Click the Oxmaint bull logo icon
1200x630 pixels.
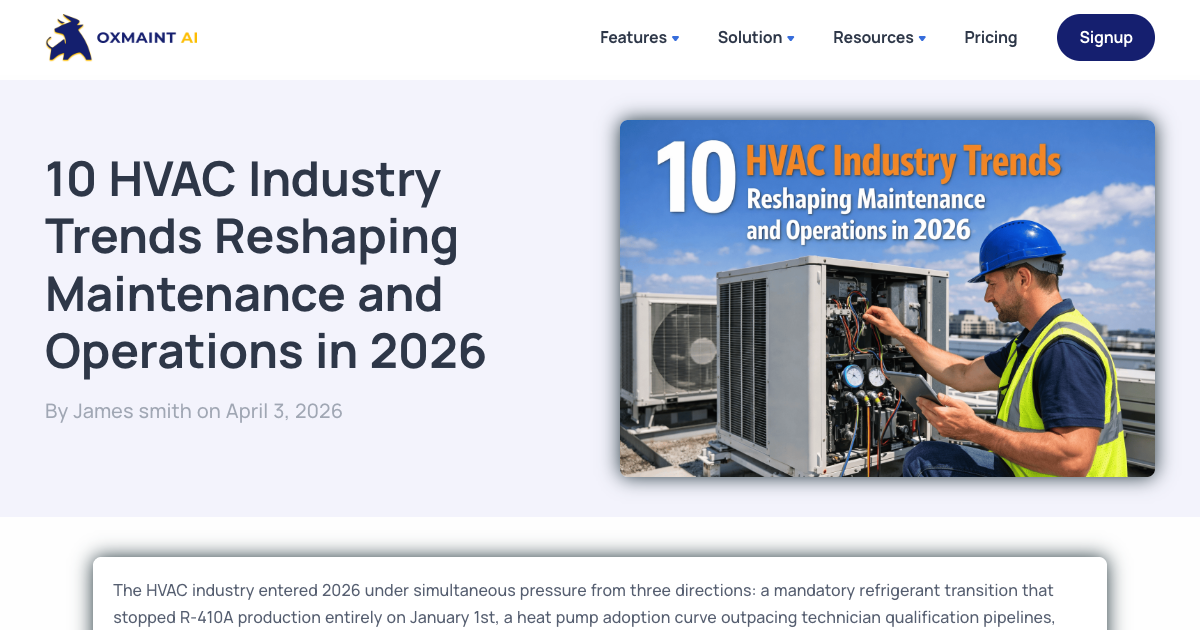(x=66, y=38)
